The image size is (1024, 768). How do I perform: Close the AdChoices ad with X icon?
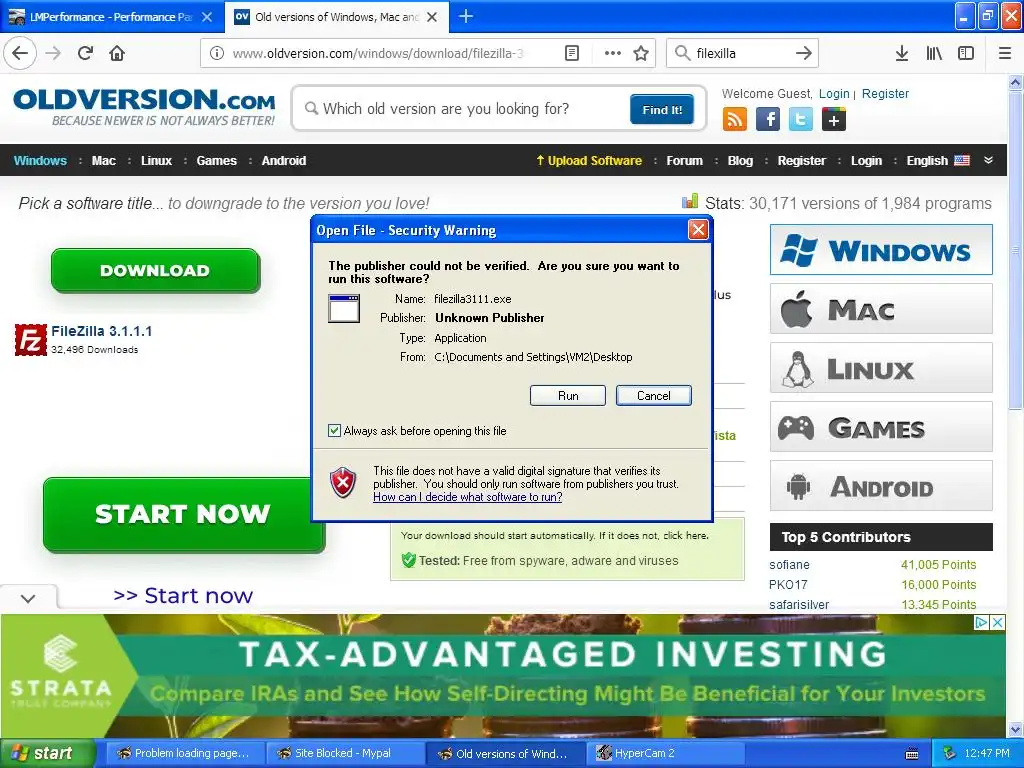[x=997, y=622]
